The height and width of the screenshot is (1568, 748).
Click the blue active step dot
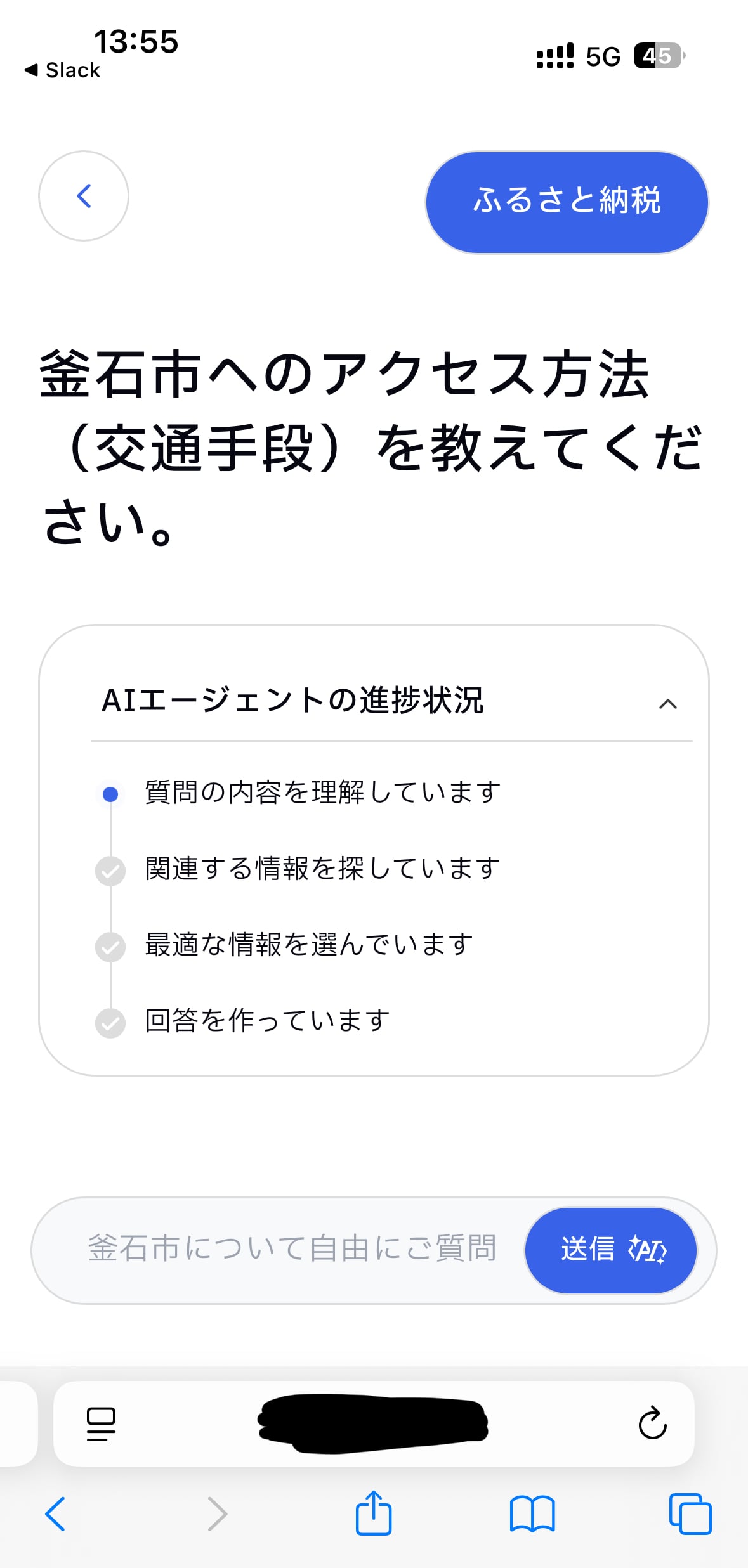(x=110, y=794)
